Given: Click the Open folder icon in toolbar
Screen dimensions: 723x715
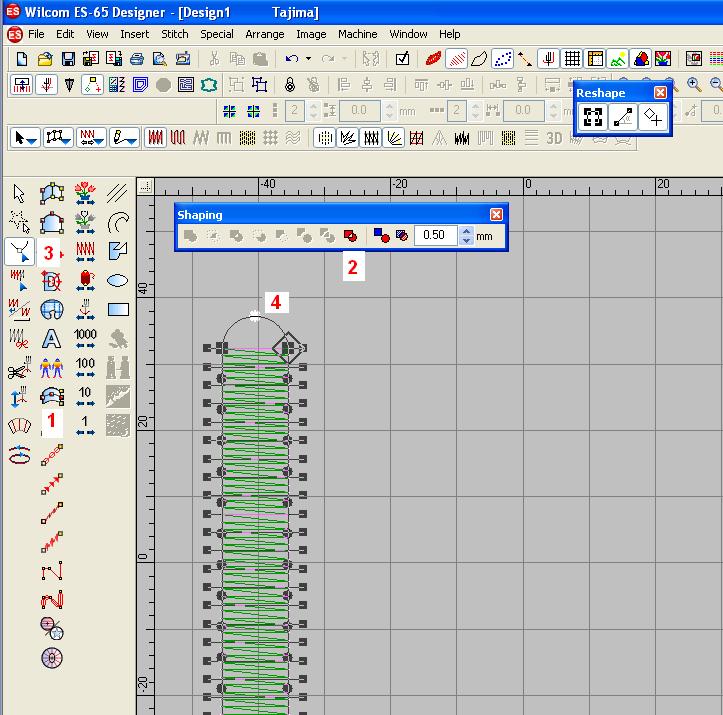Looking at the screenshot, I should pyautogui.click(x=45, y=60).
